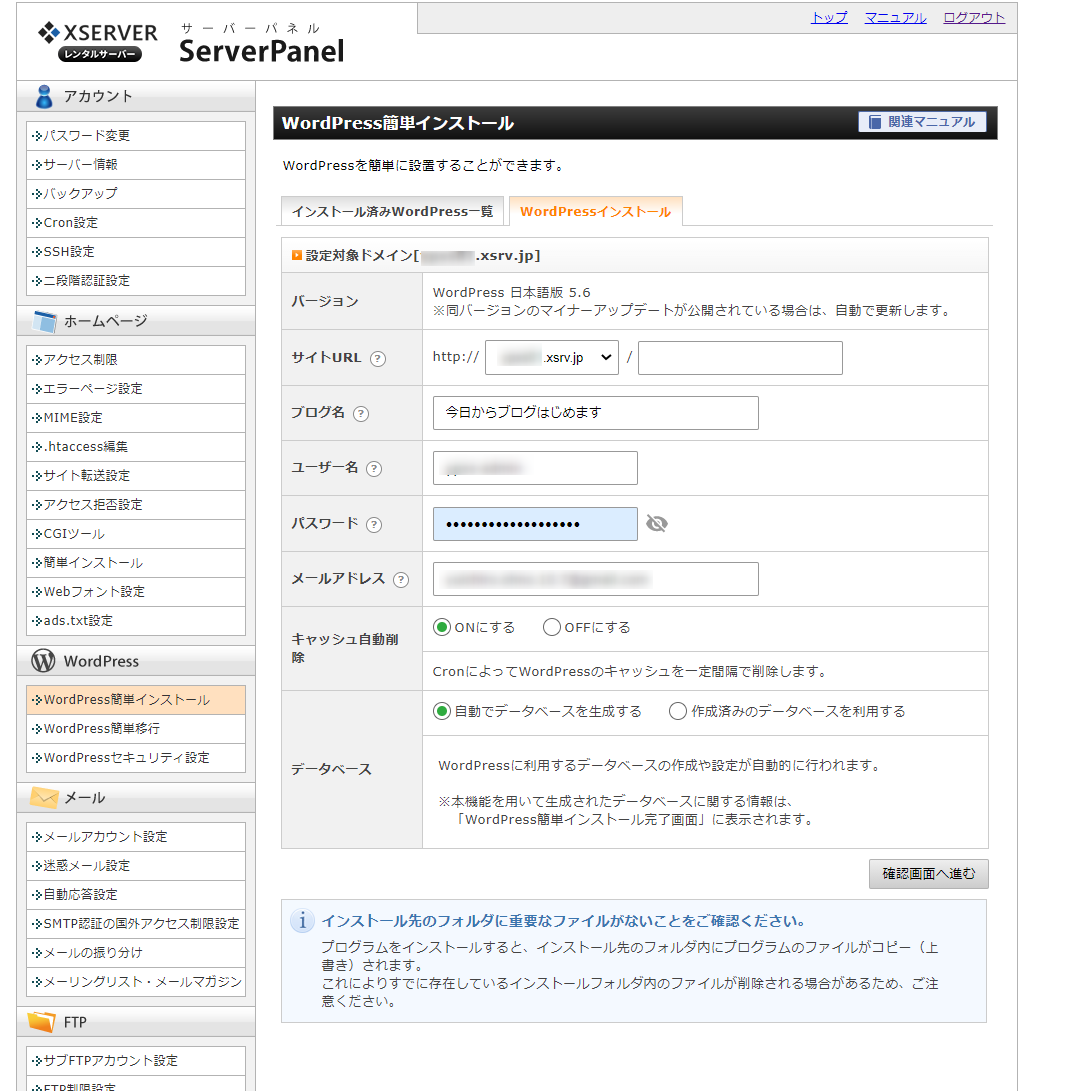Click the メールアドレス input field
Viewport: 1088px width, 1091px height.
(595, 579)
